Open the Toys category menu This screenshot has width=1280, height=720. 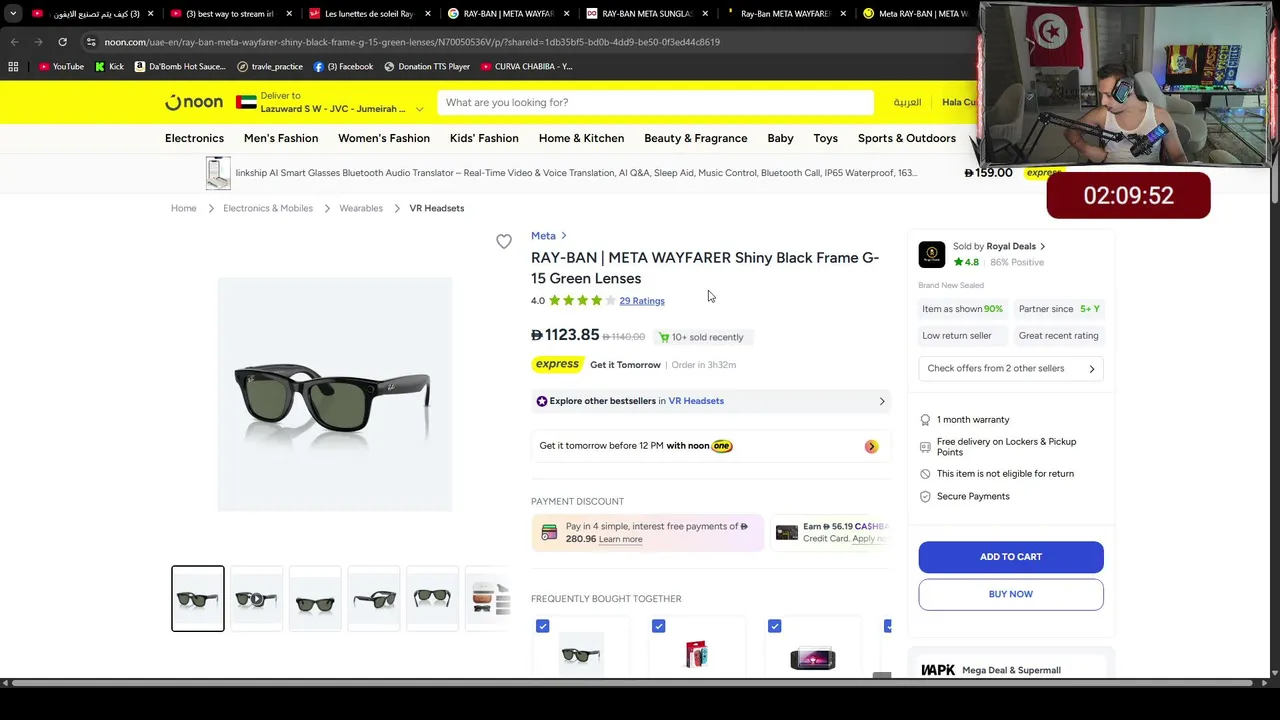[x=825, y=138]
